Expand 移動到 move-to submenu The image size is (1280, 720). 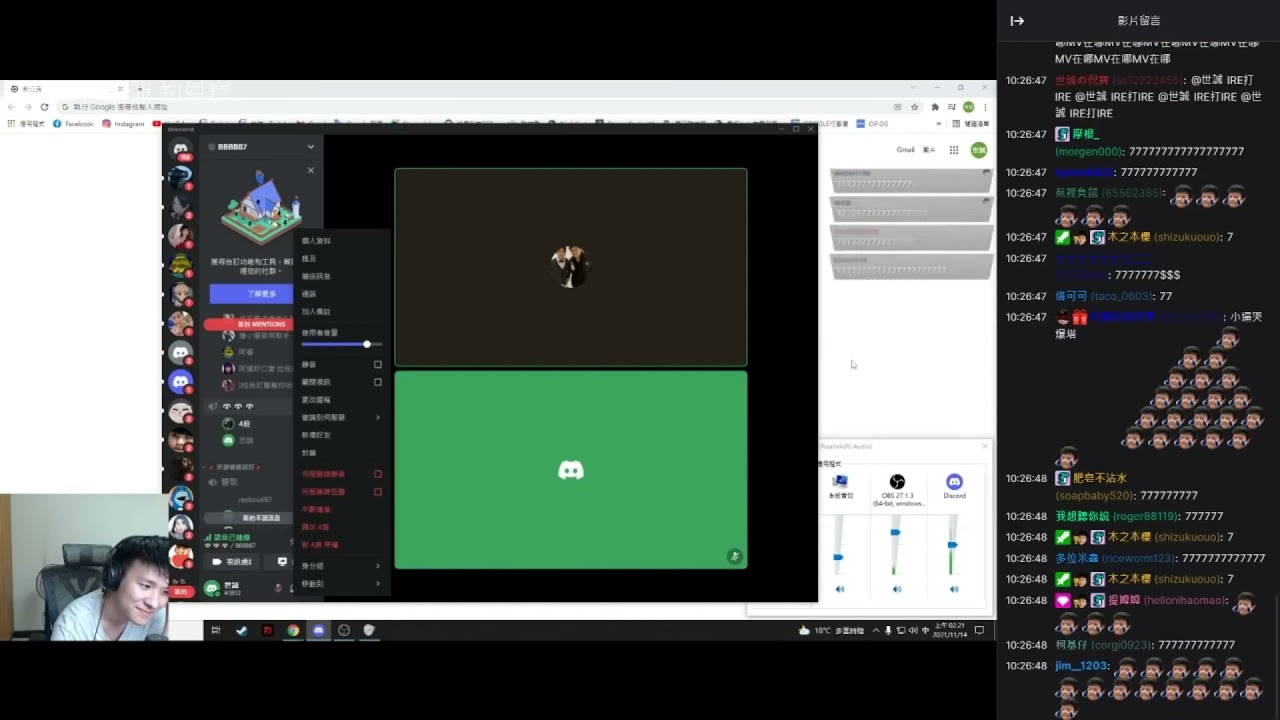[341, 584]
